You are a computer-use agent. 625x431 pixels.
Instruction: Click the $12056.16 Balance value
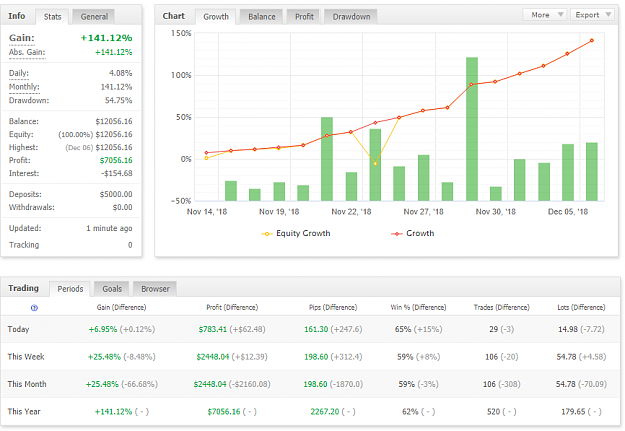click(x=114, y=121)
